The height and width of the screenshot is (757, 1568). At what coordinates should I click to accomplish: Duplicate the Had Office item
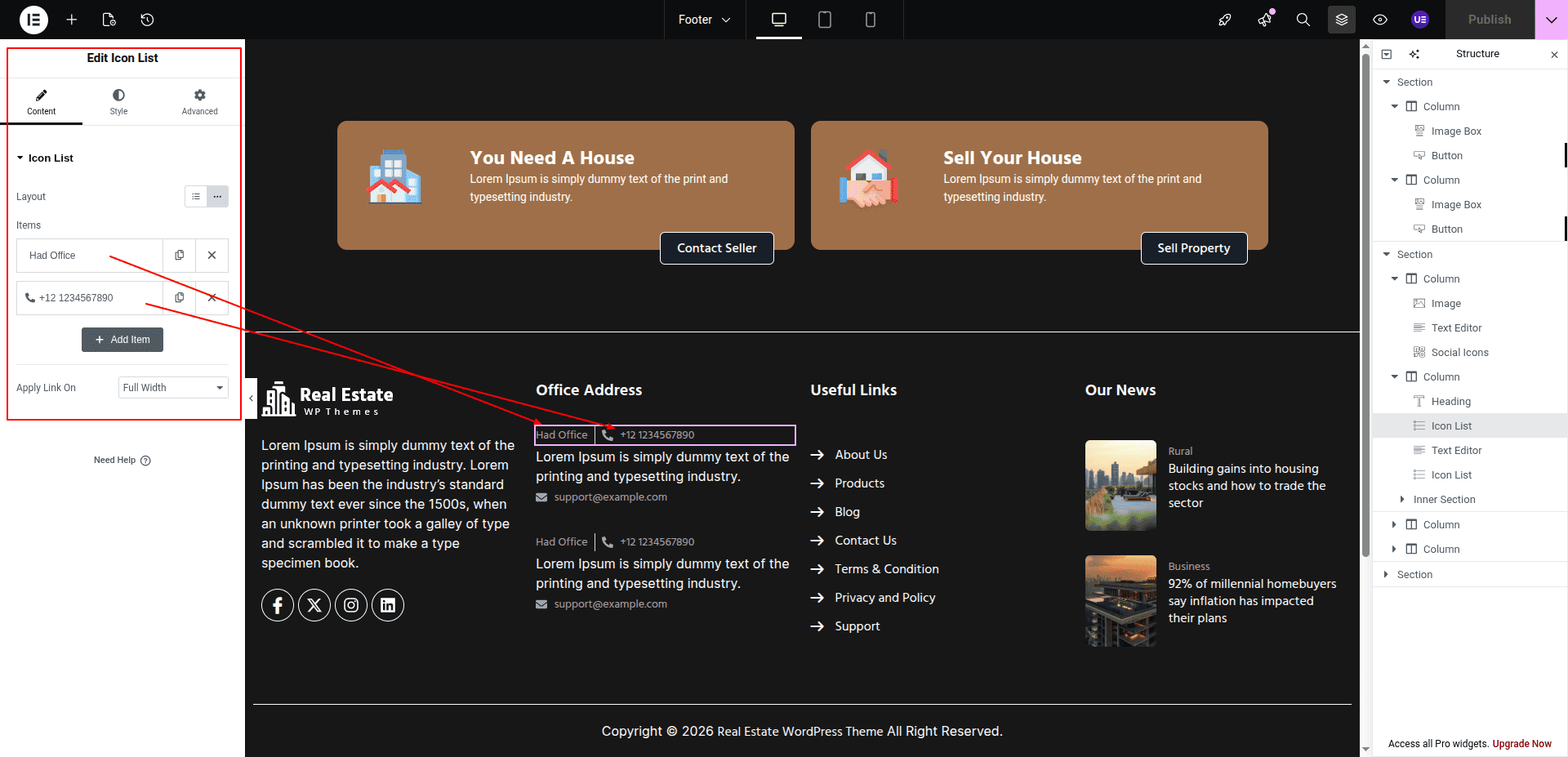click(180, 256)
